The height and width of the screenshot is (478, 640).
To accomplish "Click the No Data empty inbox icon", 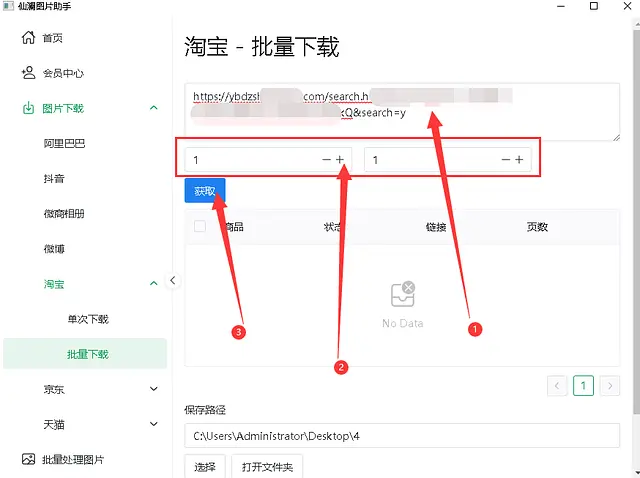I will point(403,294).
